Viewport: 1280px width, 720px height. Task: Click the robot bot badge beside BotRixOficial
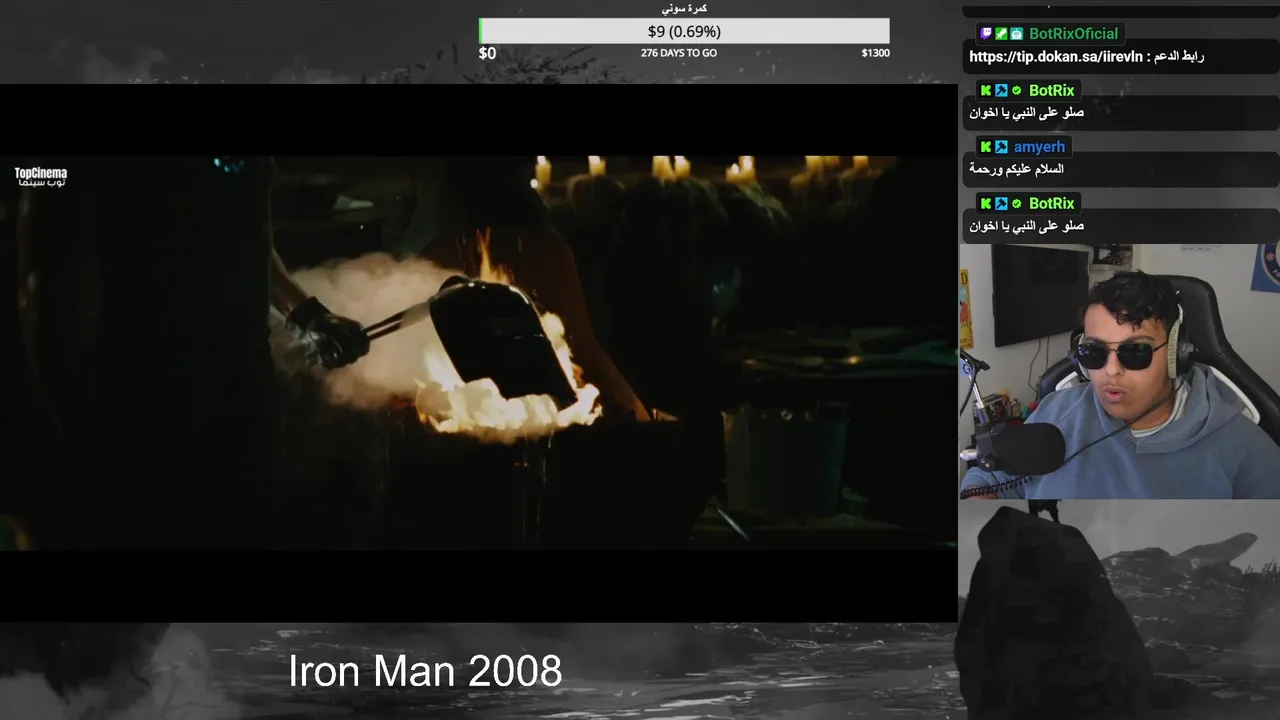(1016, 34)
